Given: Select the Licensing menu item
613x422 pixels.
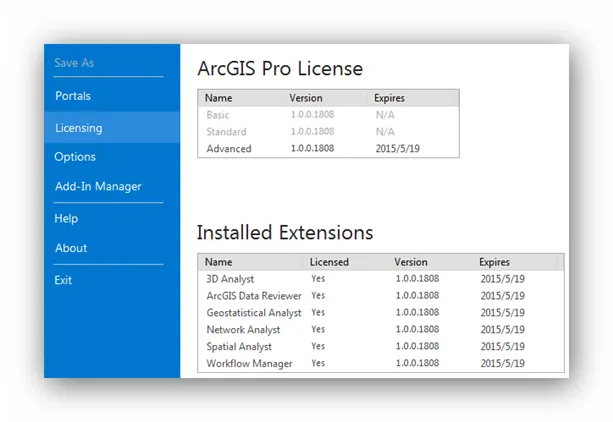Looking at the screenshot, I should pos(79,128).
